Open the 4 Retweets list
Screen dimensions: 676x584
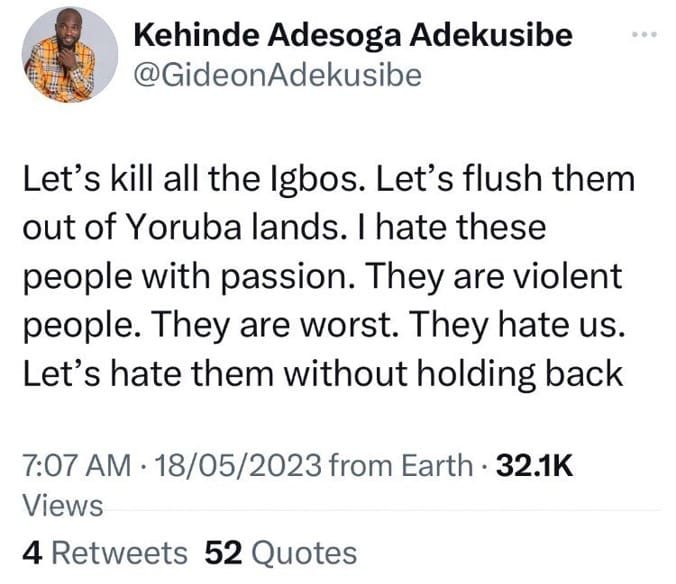(x=105, y=553)
